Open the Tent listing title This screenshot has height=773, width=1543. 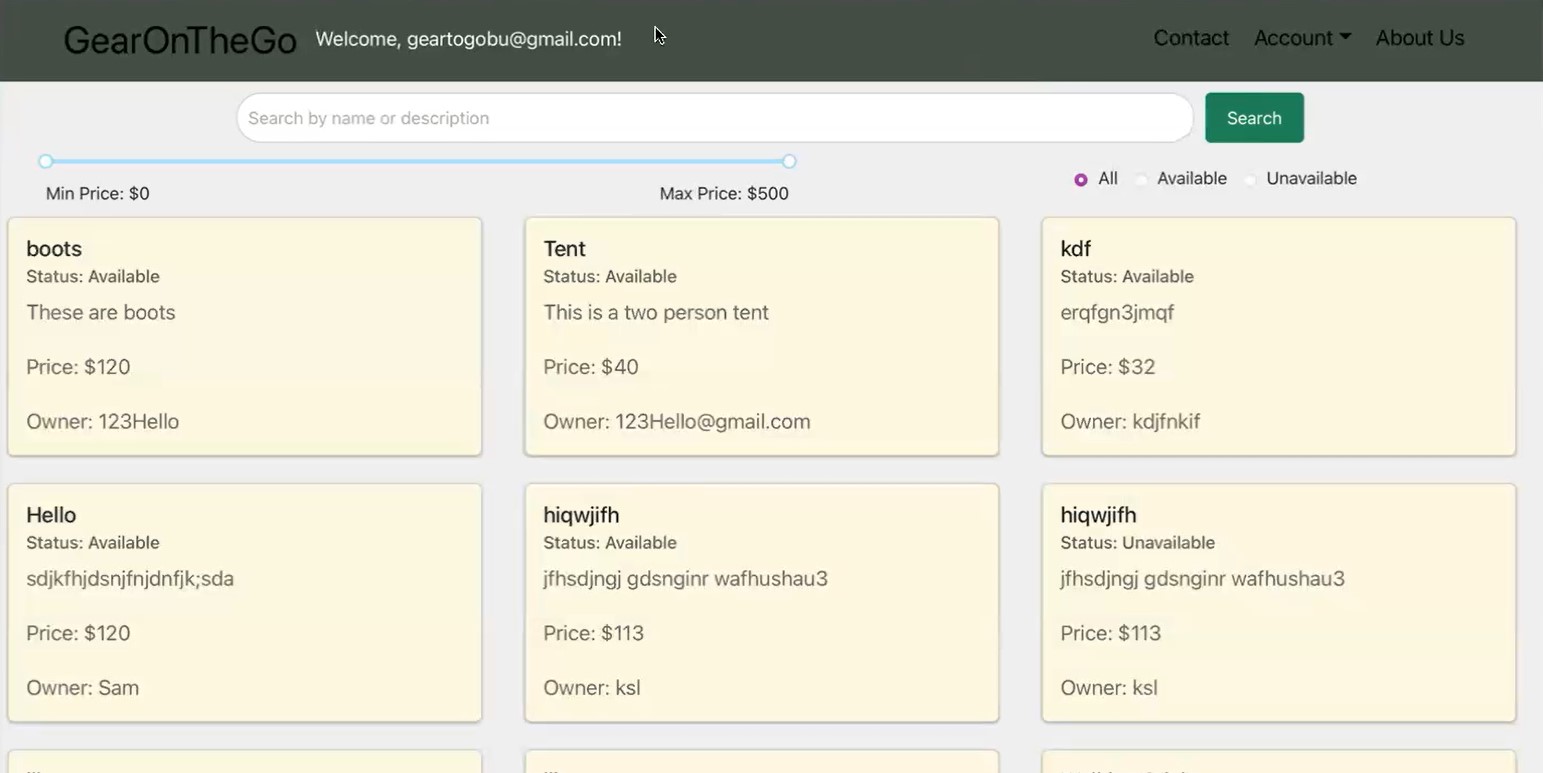pos(564,248)
